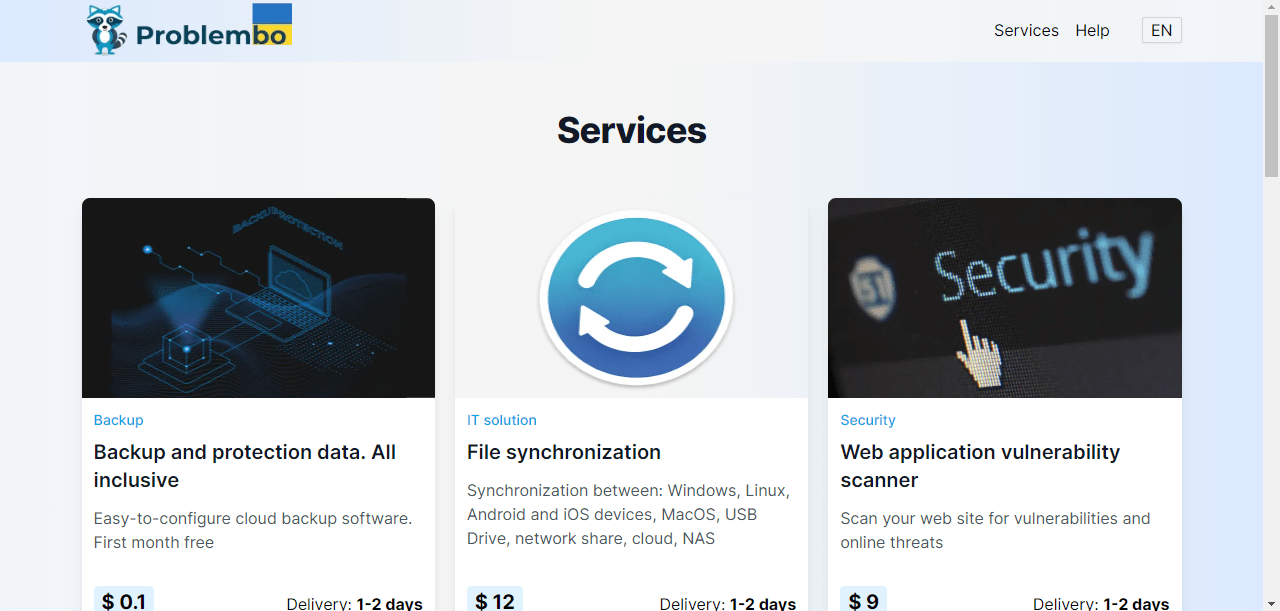Select the Backup category link

[x=118, y=420]
